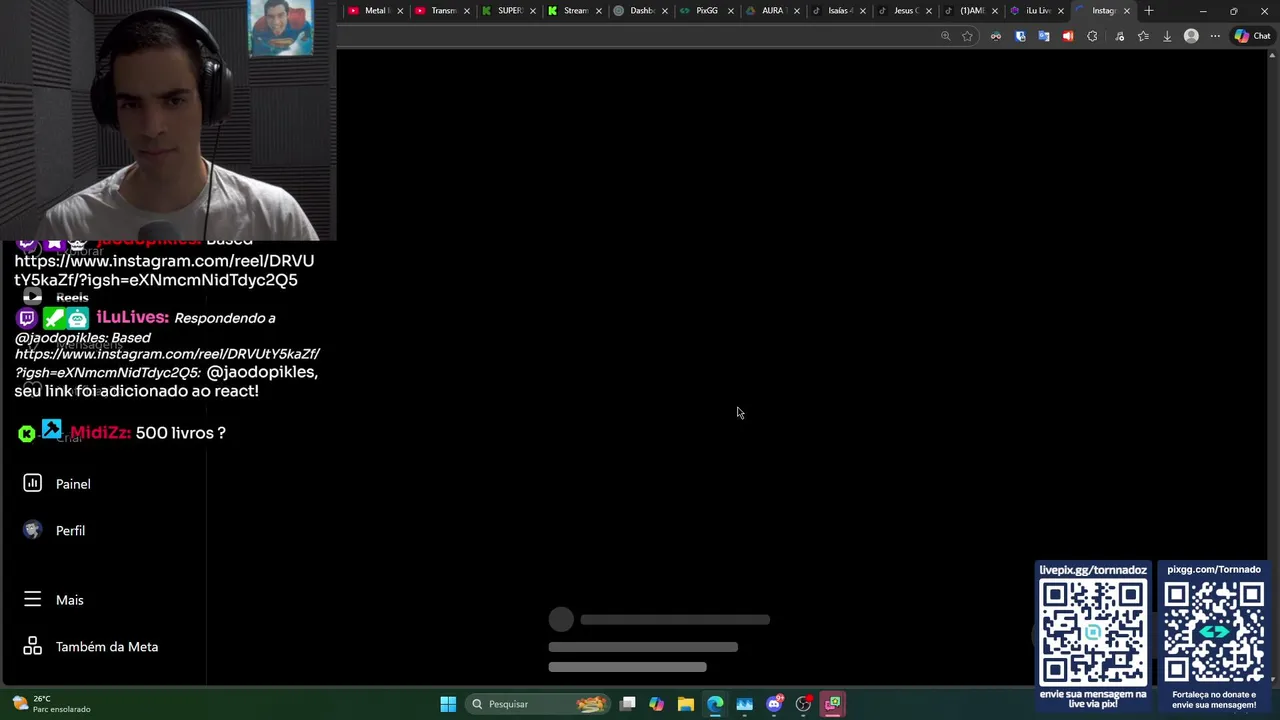Close the Metal YouTube tab
The height and width of the screenshot is (720, 1280).
(400, 11)
